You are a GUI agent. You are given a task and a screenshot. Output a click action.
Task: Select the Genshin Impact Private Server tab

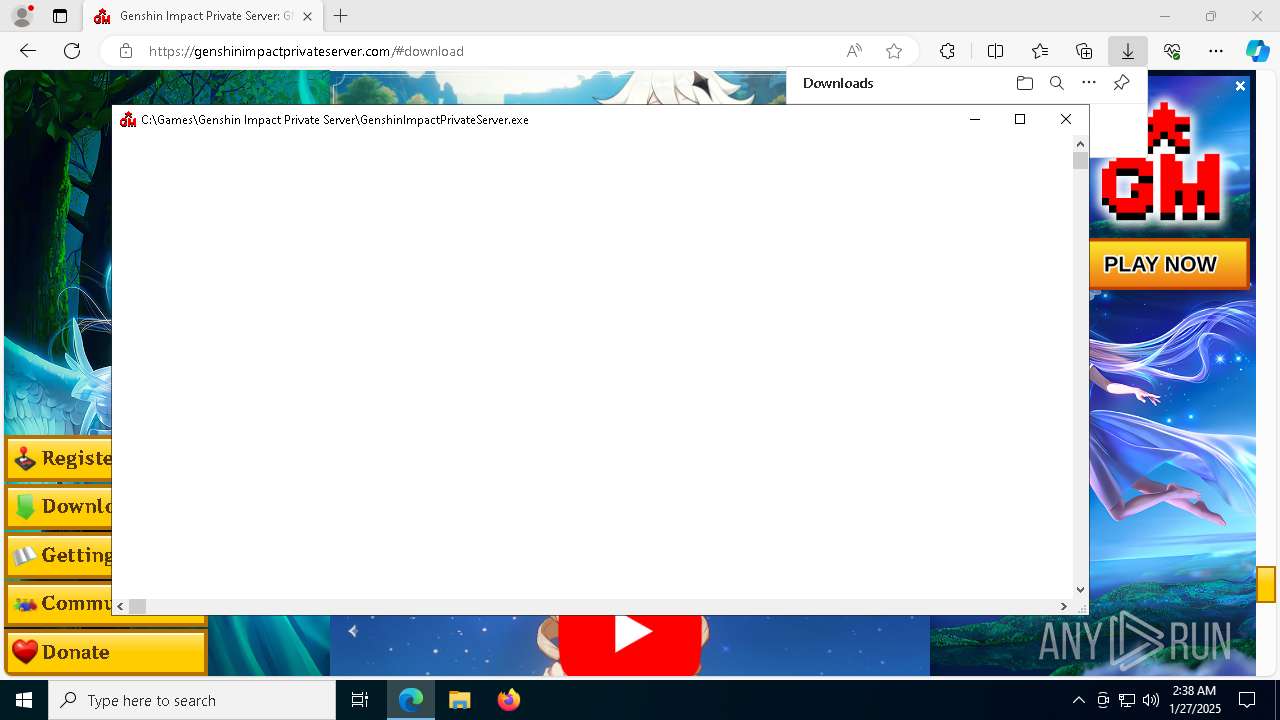pyautogui.click(x=203, y=17)
